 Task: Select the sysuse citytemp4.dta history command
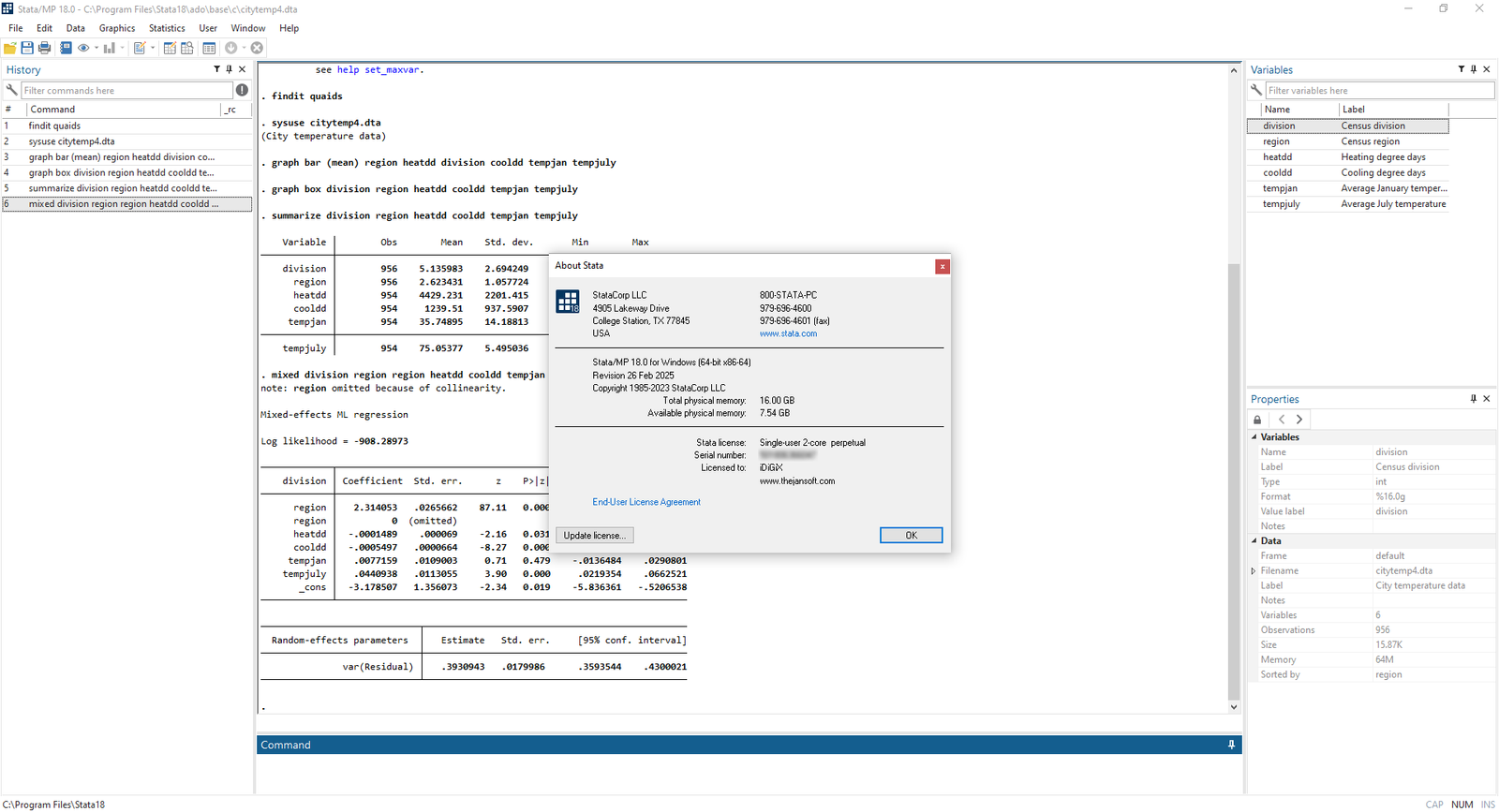(x=126, y=141)
